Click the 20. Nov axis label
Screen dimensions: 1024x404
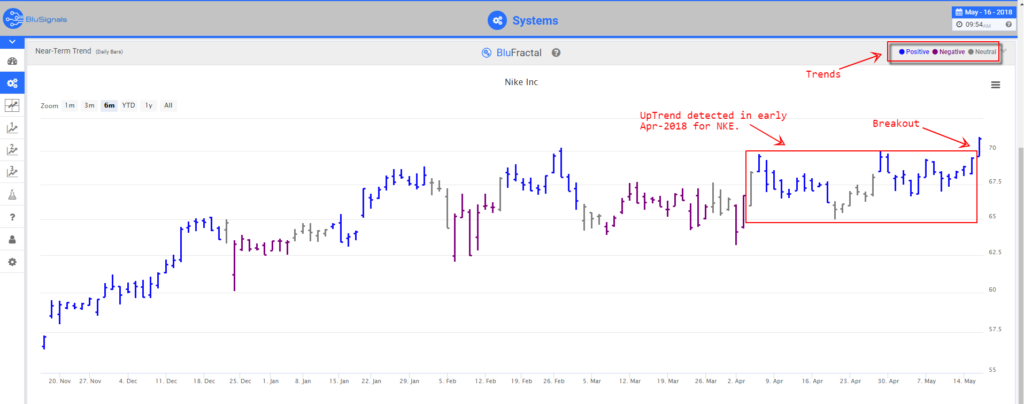(x=59, y=380)
